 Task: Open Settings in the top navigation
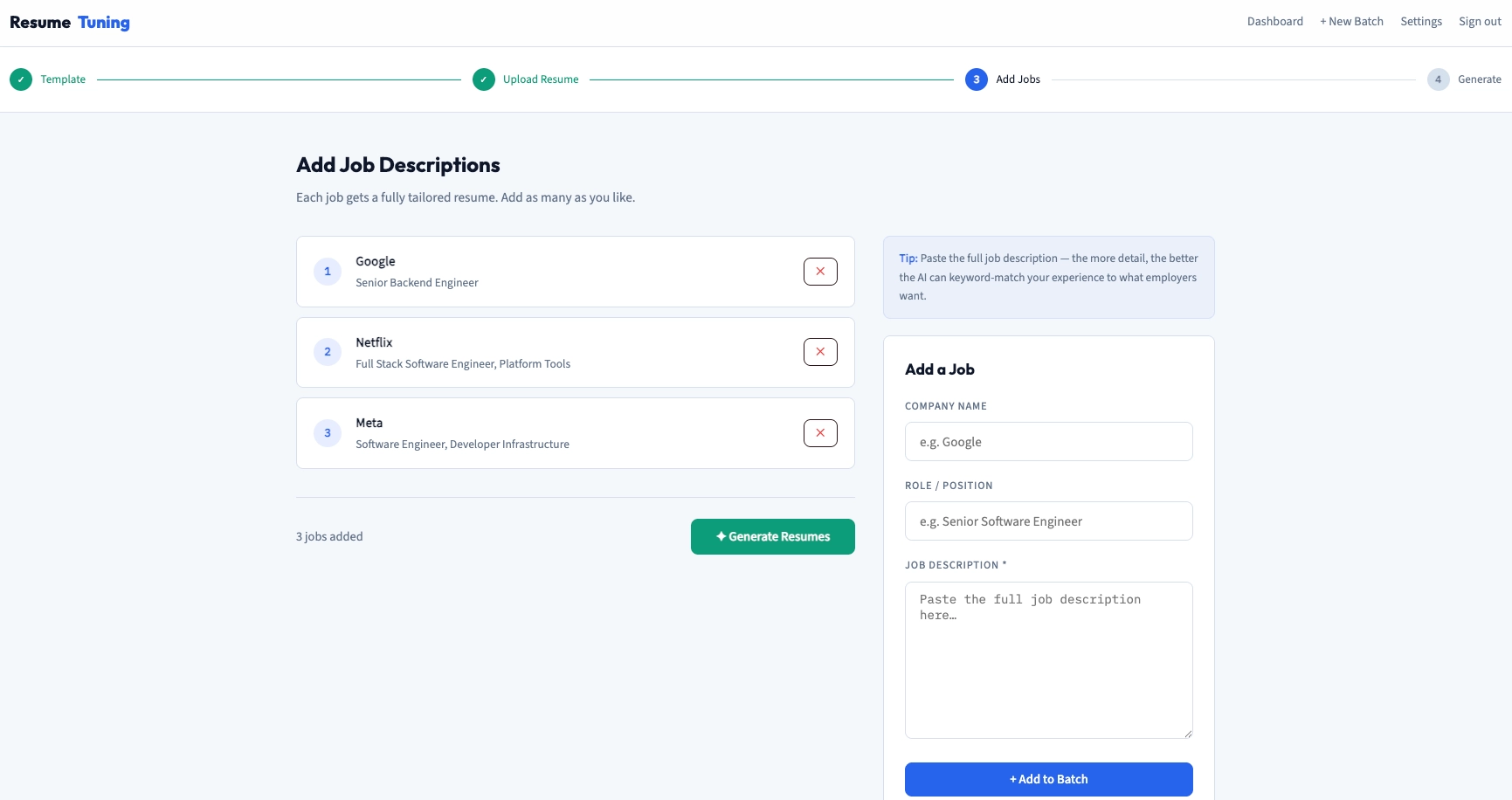coord(1421,21)
